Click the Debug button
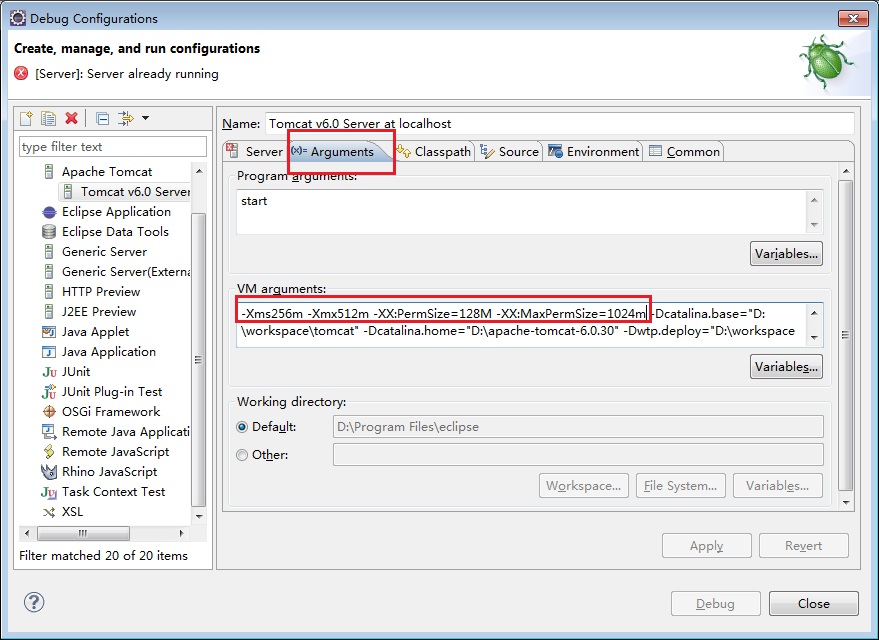 pos(715,604)
